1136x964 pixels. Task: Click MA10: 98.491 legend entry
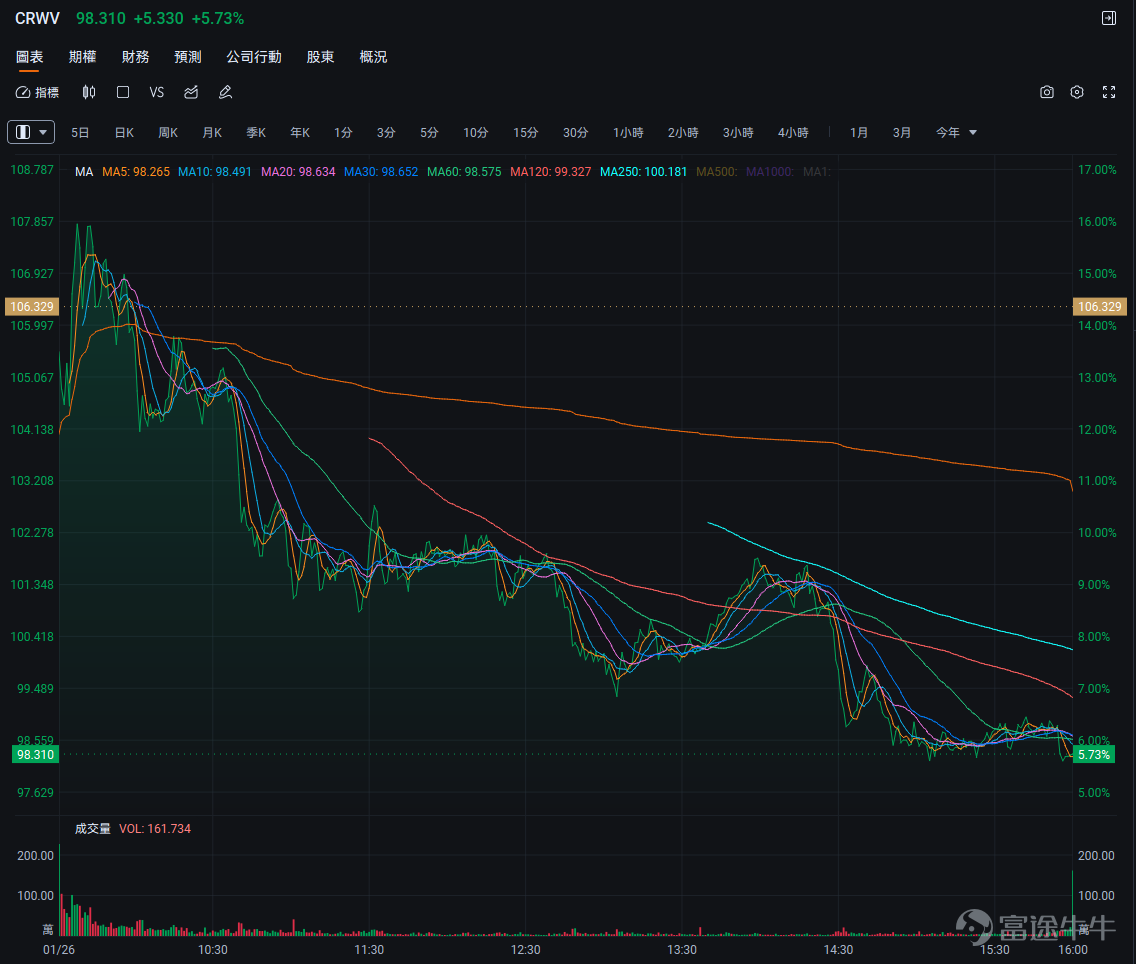(214, 172)
